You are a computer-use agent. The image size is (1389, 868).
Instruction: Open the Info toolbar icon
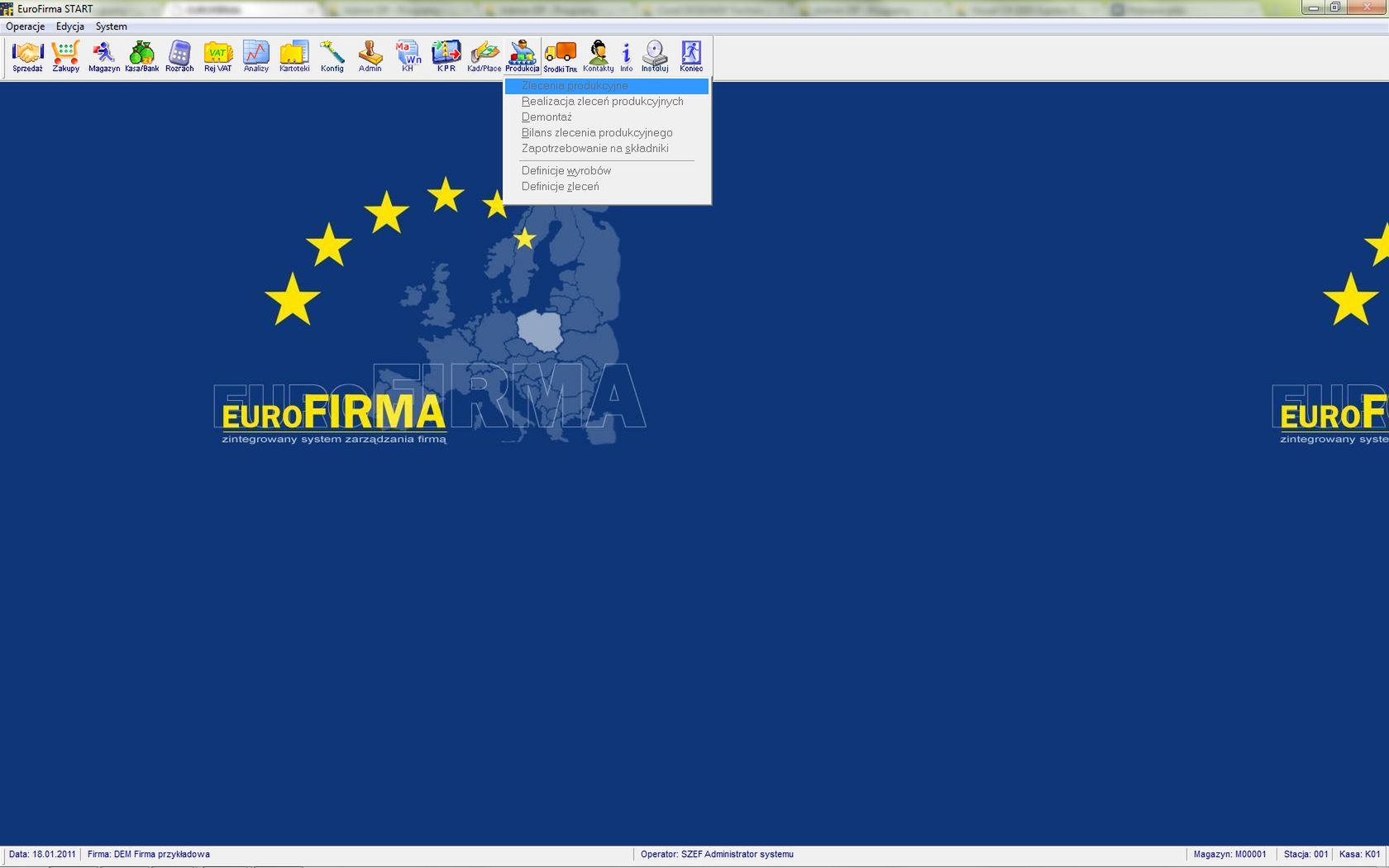click(627, 56)
